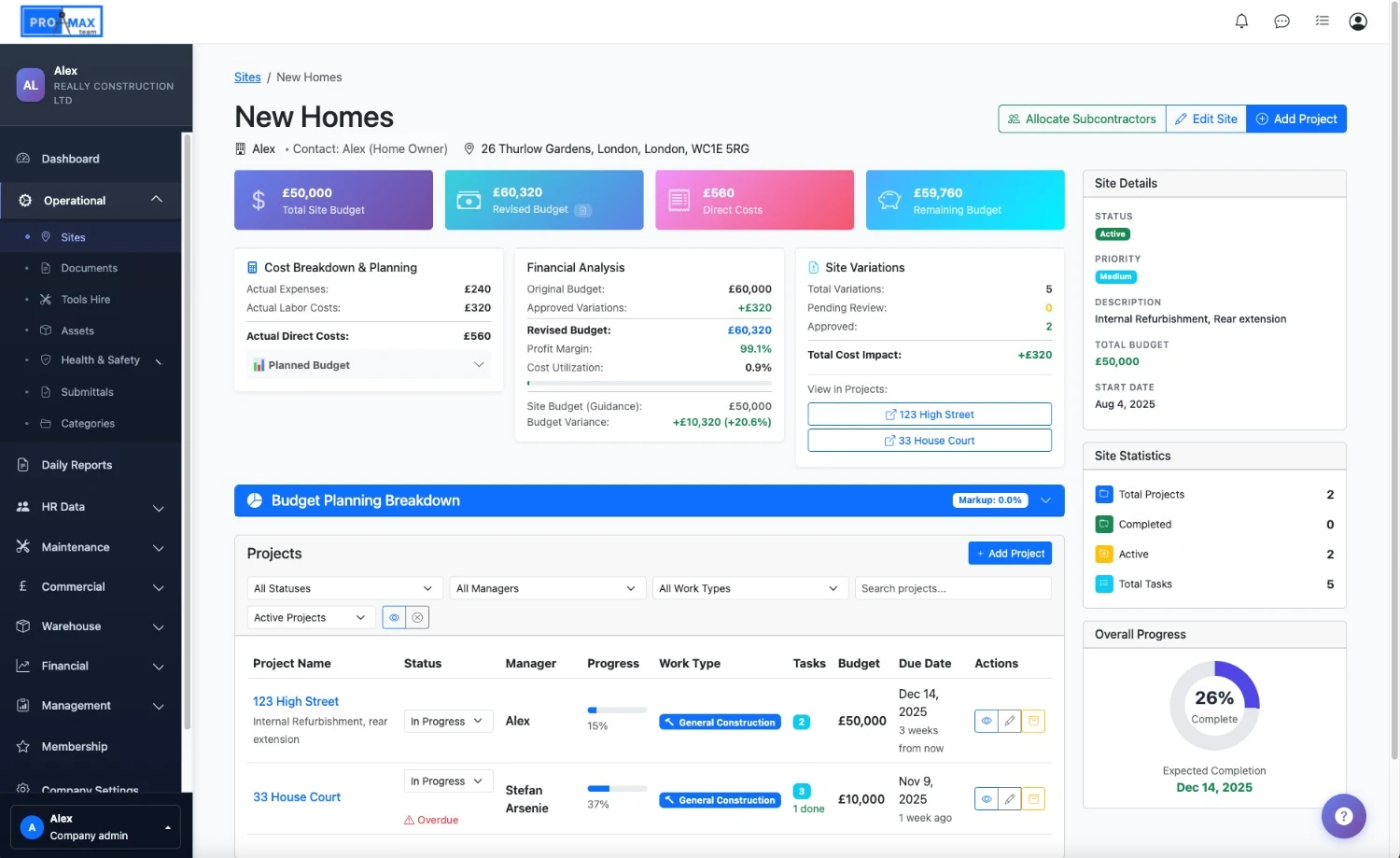Change status dropdown for 123 High Street

(x=448, y=721)
